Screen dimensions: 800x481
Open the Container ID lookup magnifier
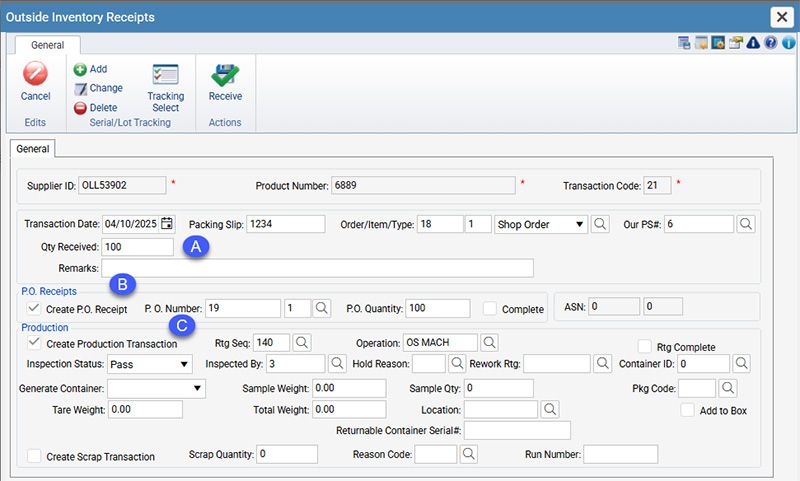(x=741, y=364)
